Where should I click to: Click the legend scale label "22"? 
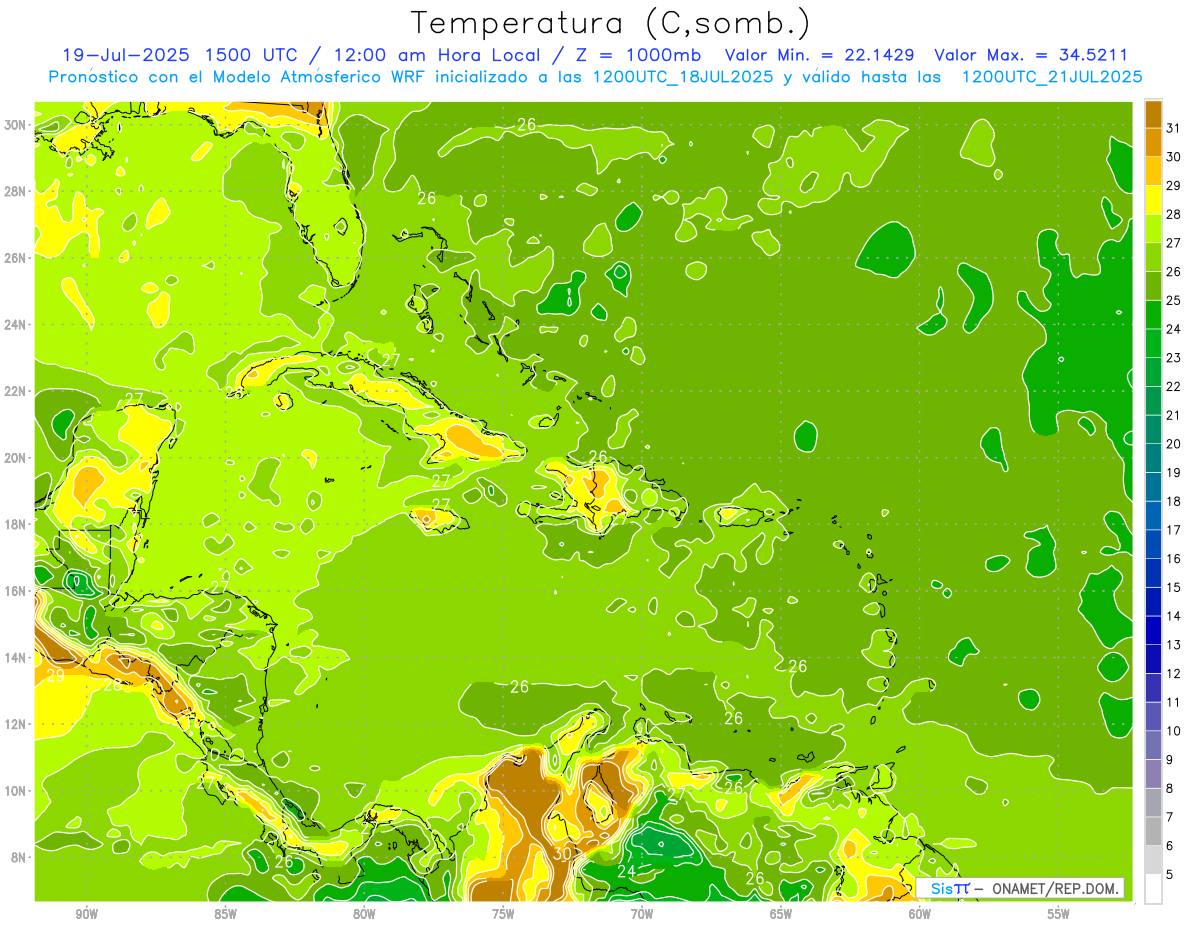(1174, 386)
